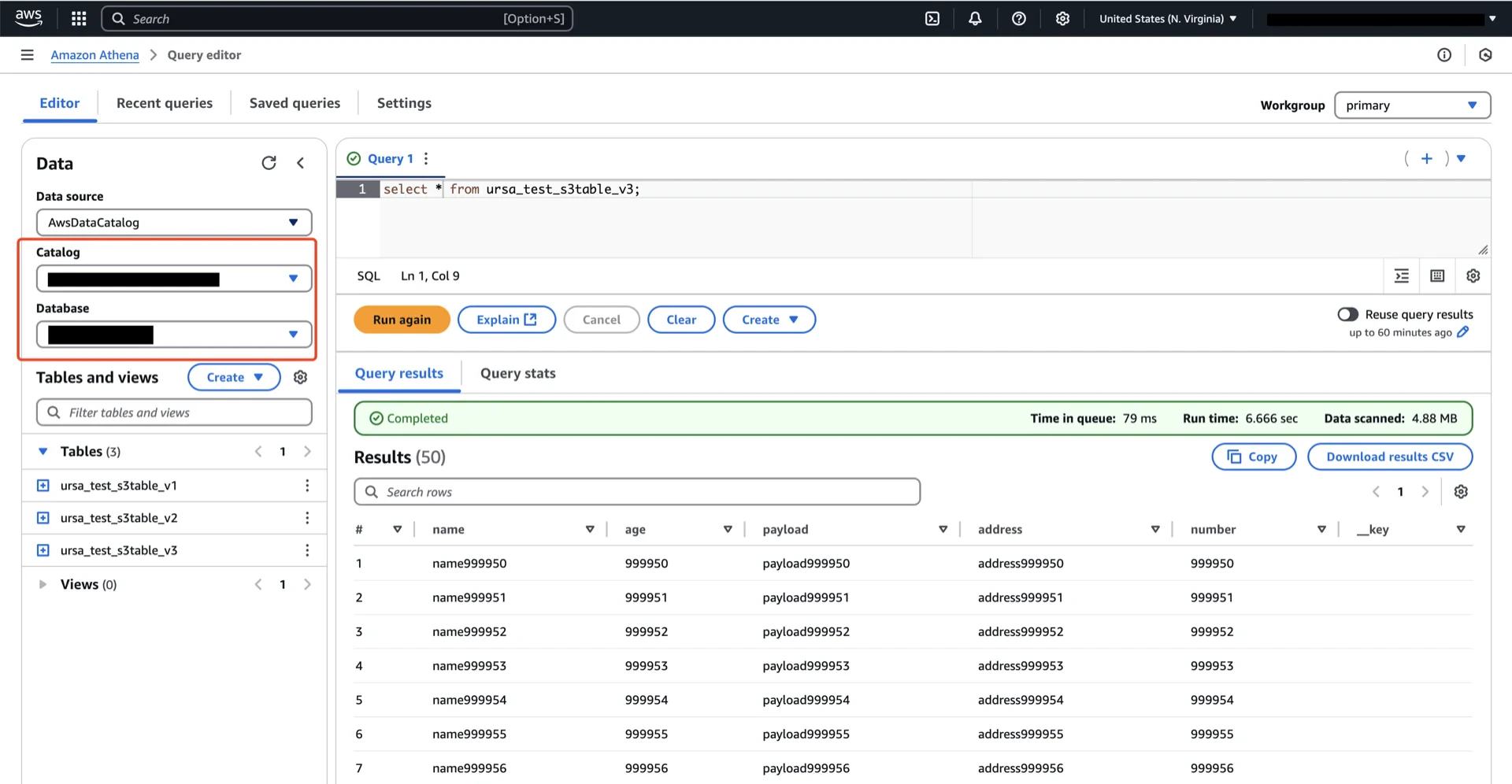Sort by the address column arrow

coord(1155,530)
